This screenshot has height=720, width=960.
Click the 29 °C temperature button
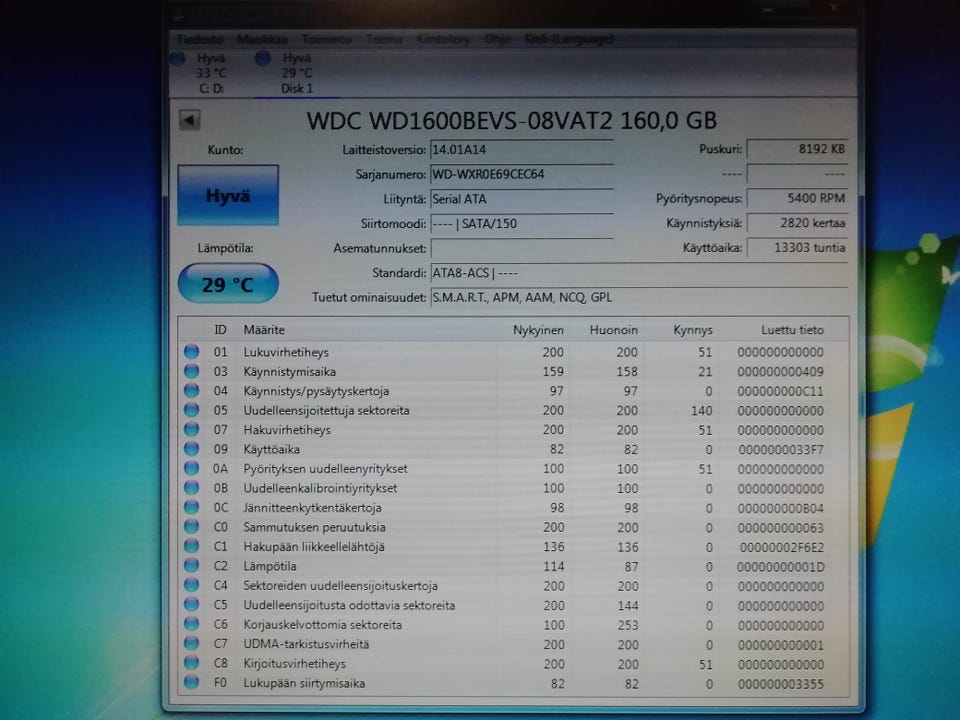pyautogui.click(x=228, y=283)
